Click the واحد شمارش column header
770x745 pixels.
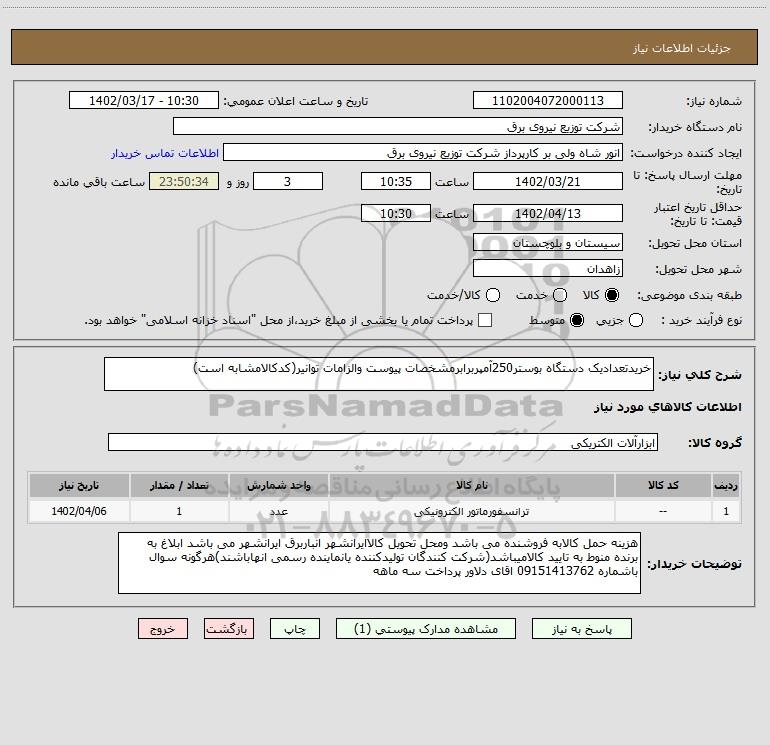point(278,485)
